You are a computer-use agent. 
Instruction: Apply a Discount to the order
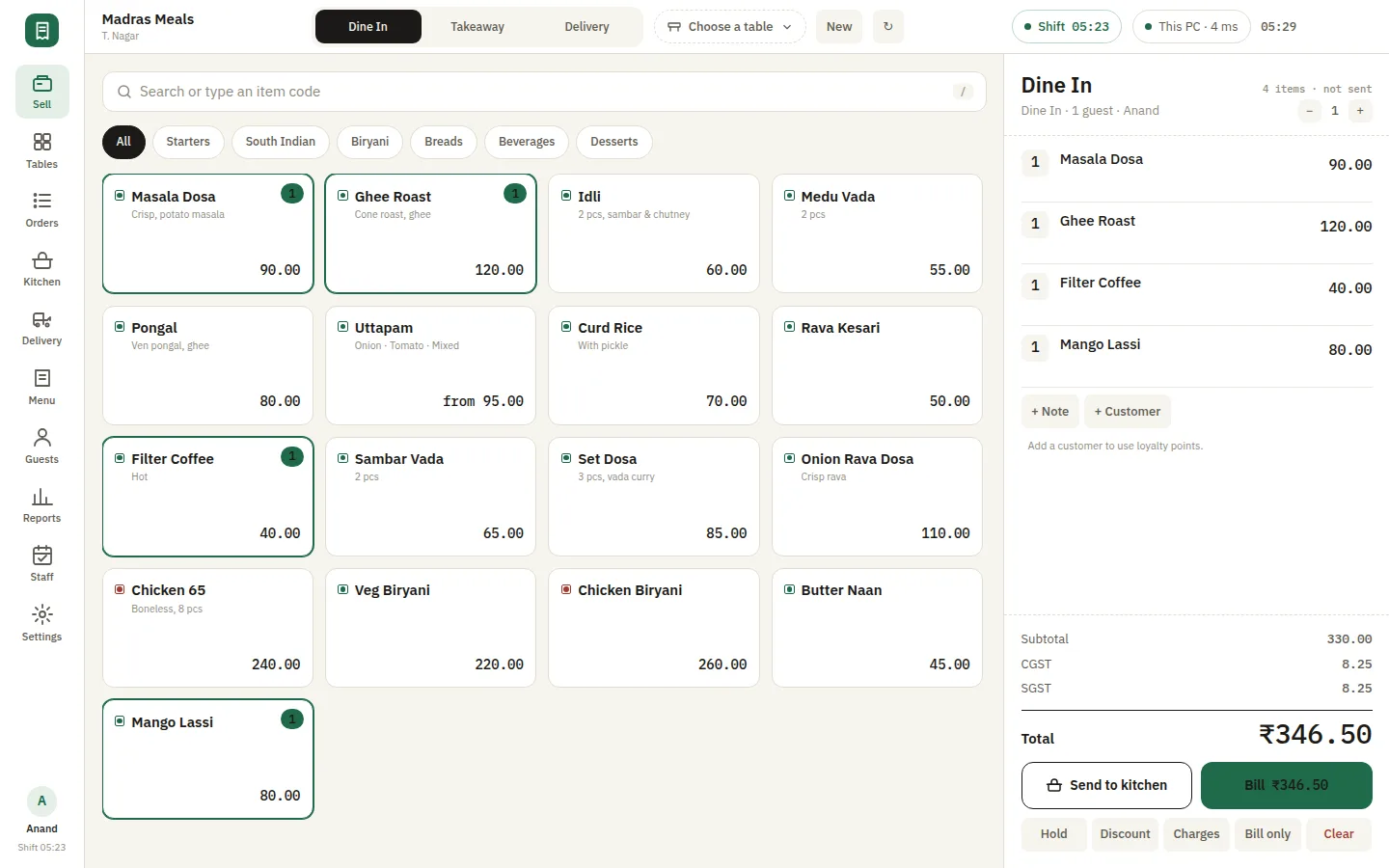pos(1126,834)
